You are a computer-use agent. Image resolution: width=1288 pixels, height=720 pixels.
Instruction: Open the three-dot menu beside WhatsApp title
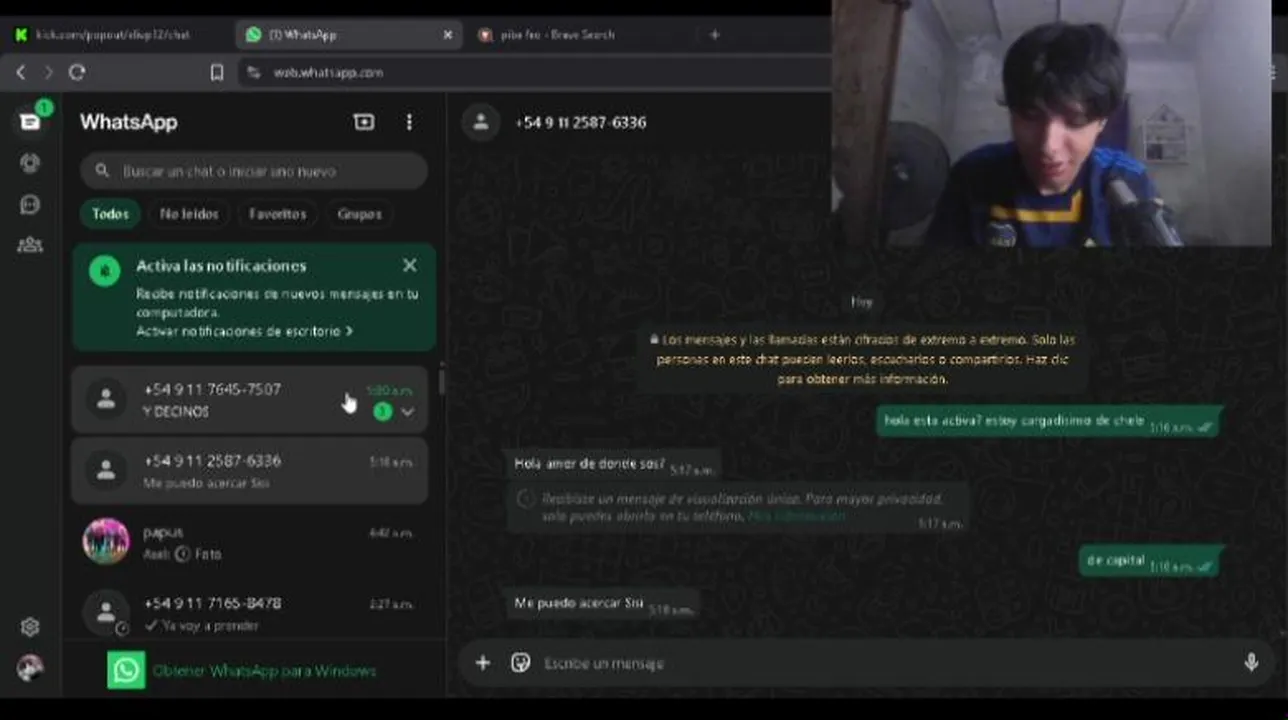[x=409, y=122]
